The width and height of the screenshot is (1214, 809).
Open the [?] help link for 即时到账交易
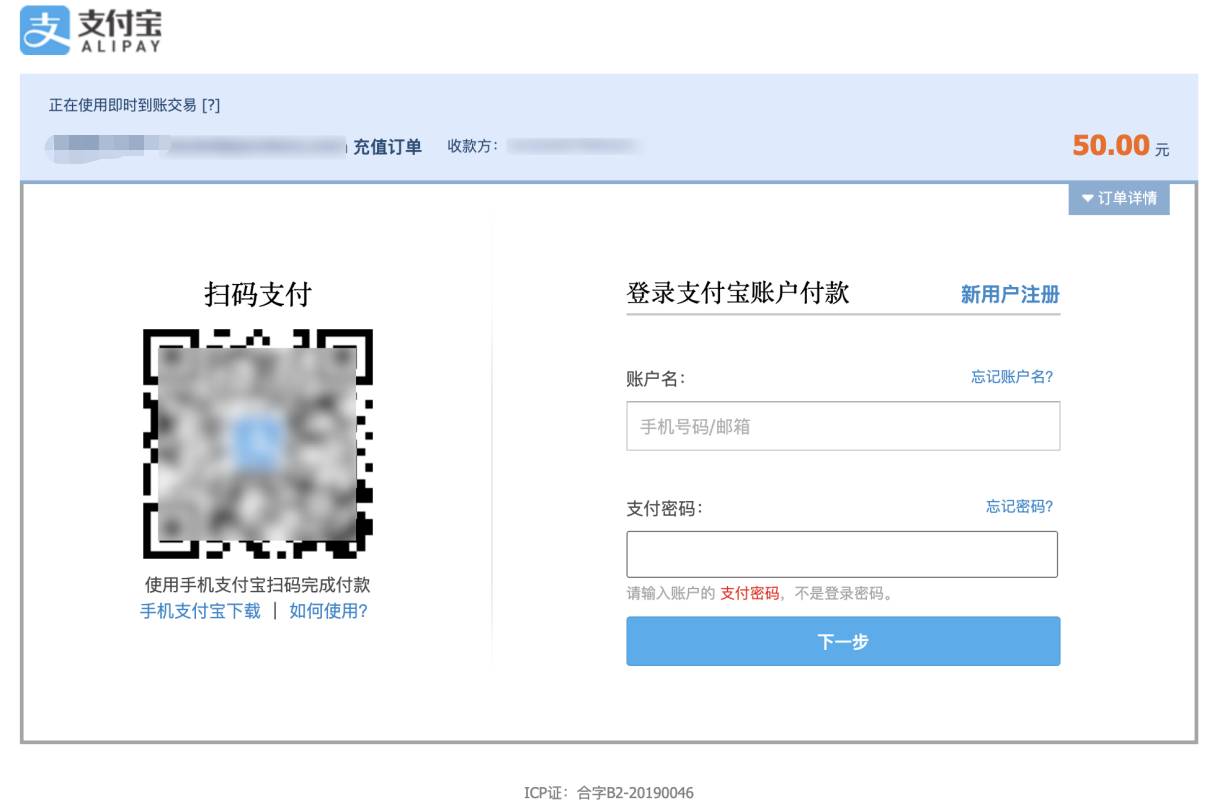tap(210, 105)
